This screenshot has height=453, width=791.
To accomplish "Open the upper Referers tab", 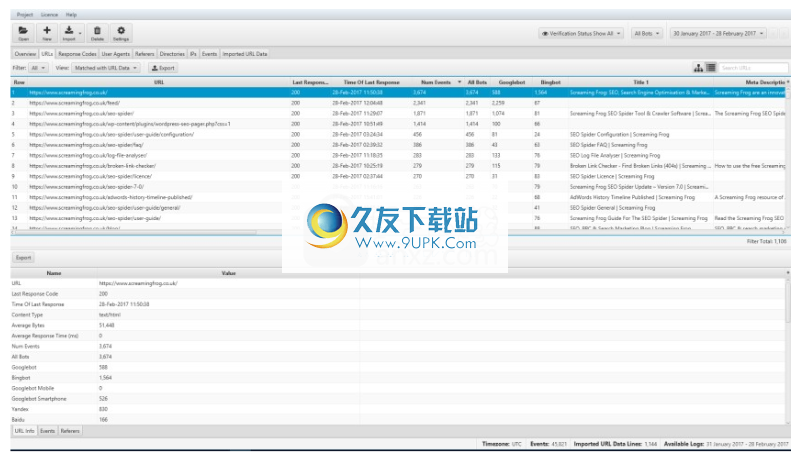I will (x=144, y=54).
